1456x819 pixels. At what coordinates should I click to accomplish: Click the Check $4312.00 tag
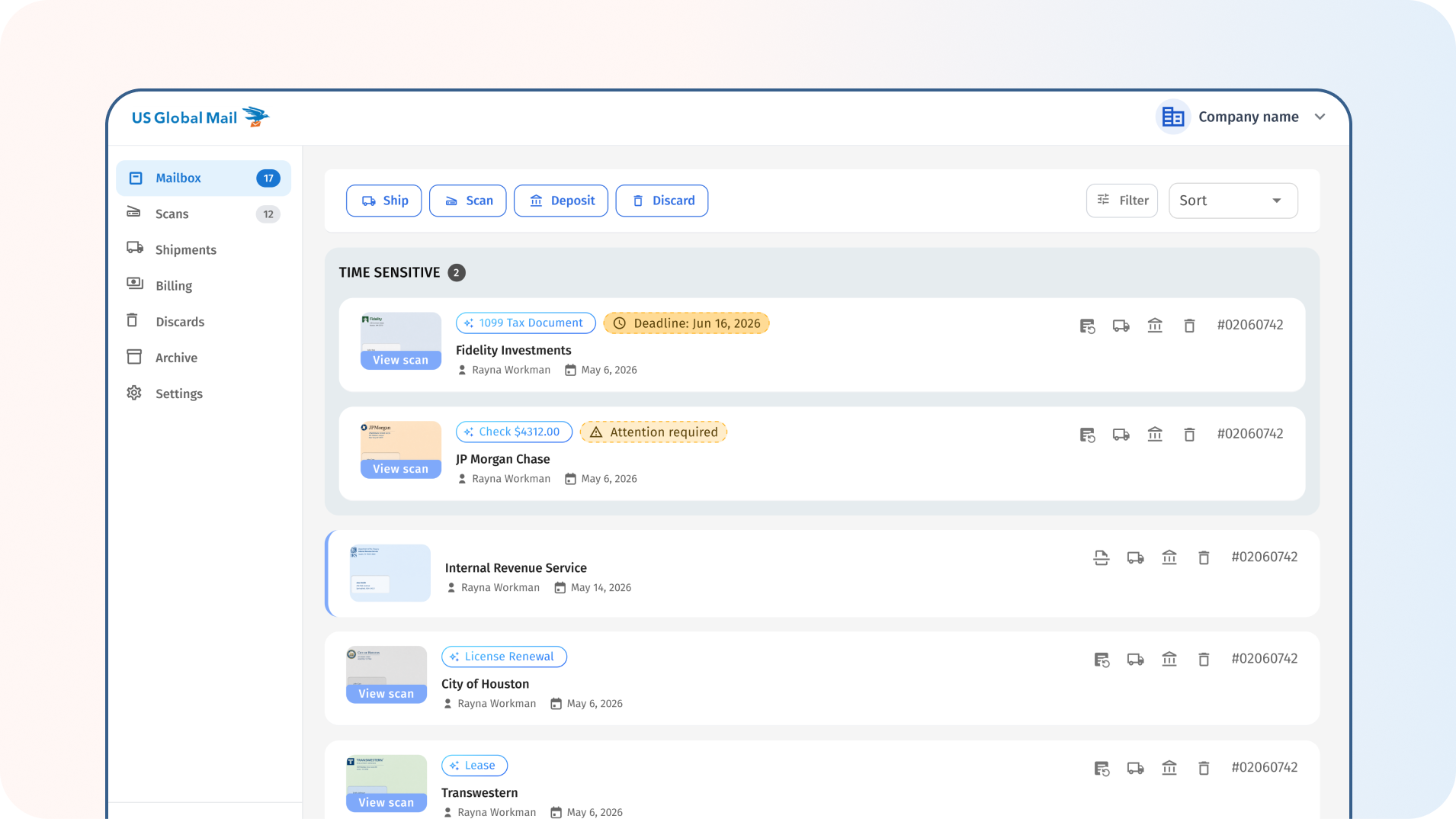[x=515, y=432]
